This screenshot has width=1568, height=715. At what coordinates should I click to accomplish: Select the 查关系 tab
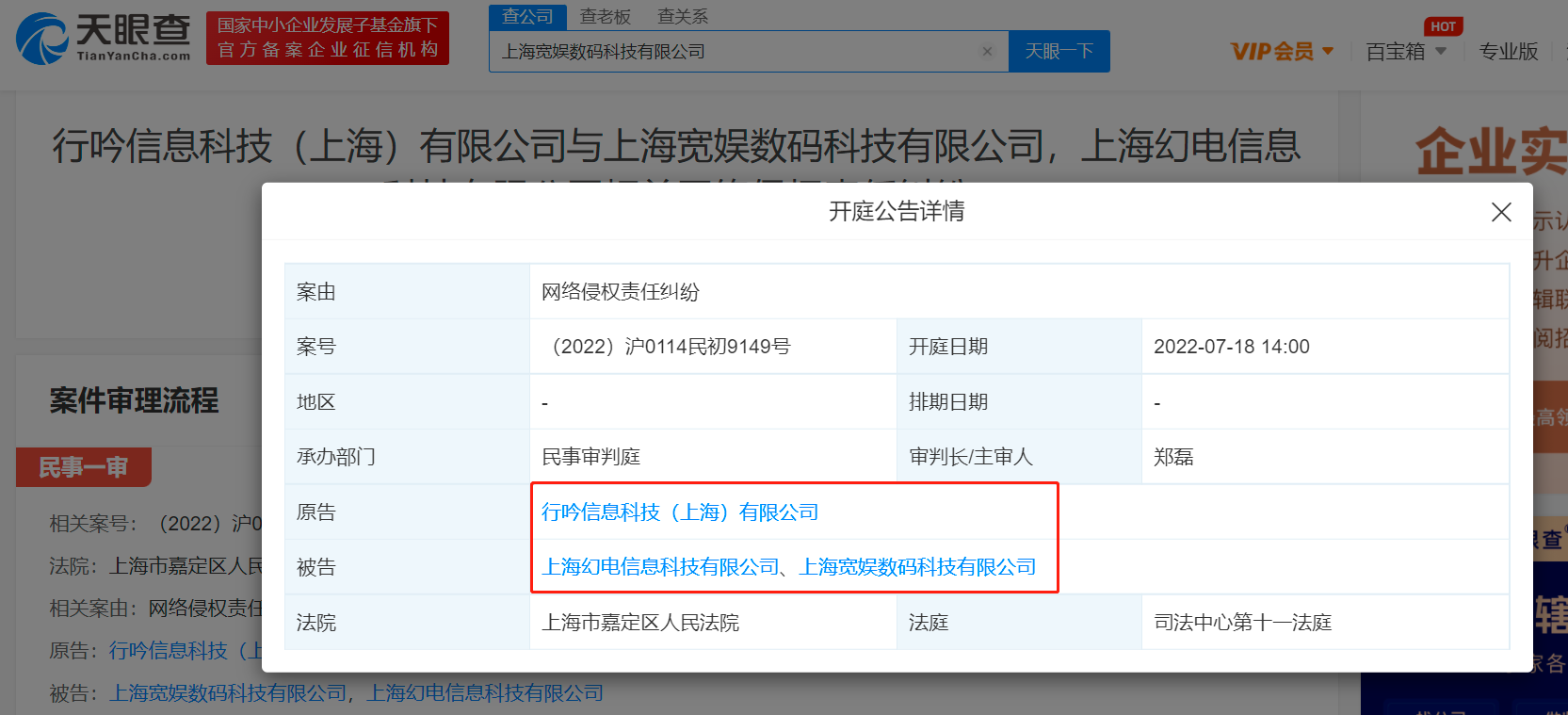[x=682, y=17]
